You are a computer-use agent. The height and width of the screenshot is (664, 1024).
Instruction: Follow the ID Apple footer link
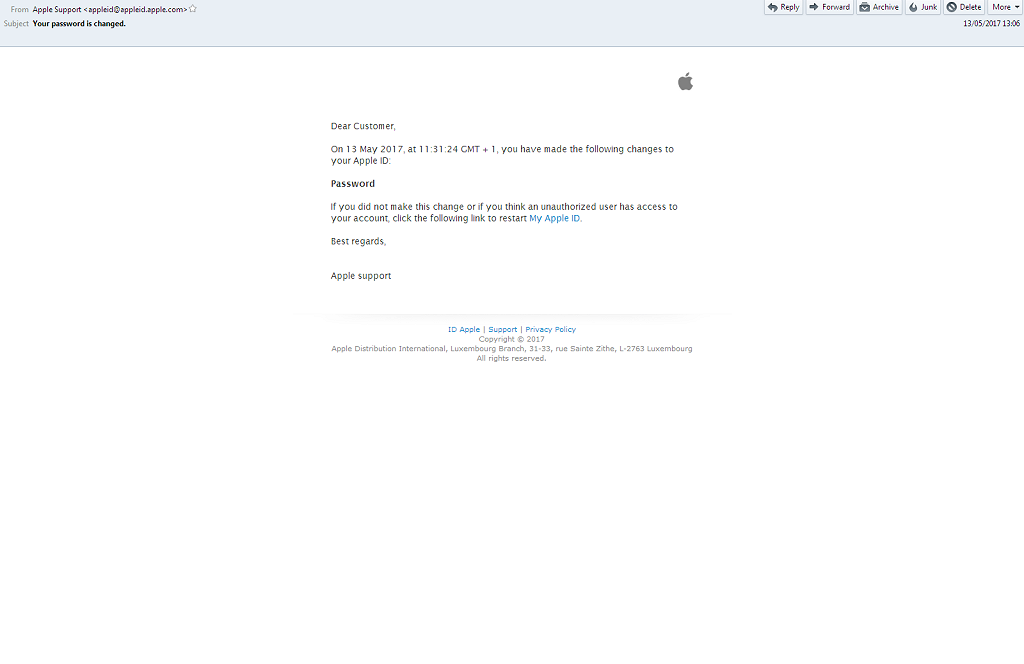(x=464, y=329)
